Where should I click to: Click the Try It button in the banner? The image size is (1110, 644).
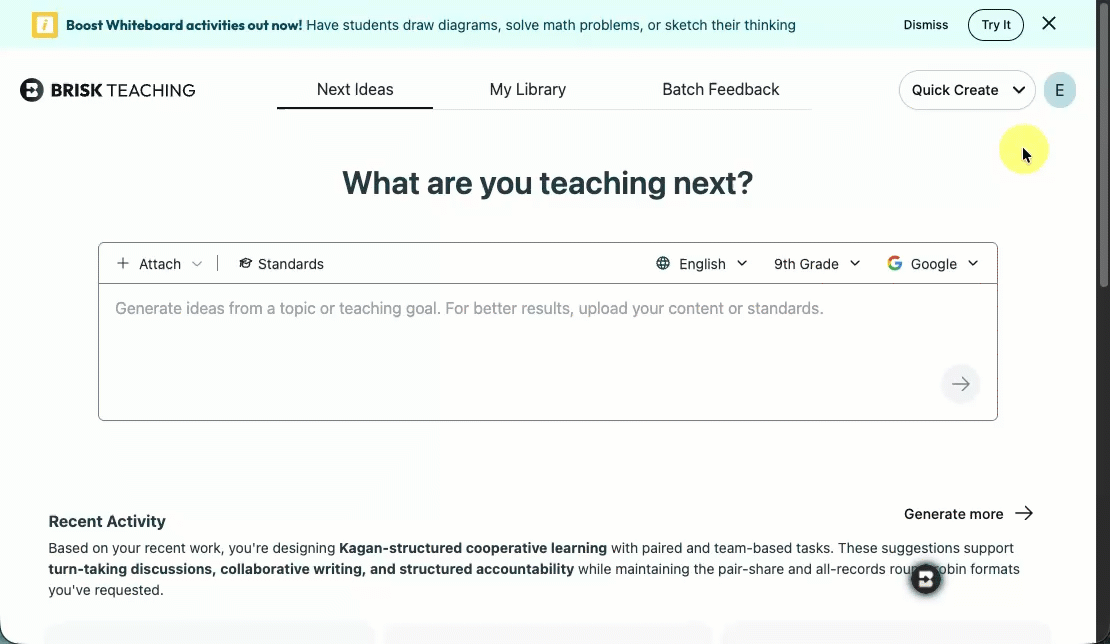(x=996, y=24)
